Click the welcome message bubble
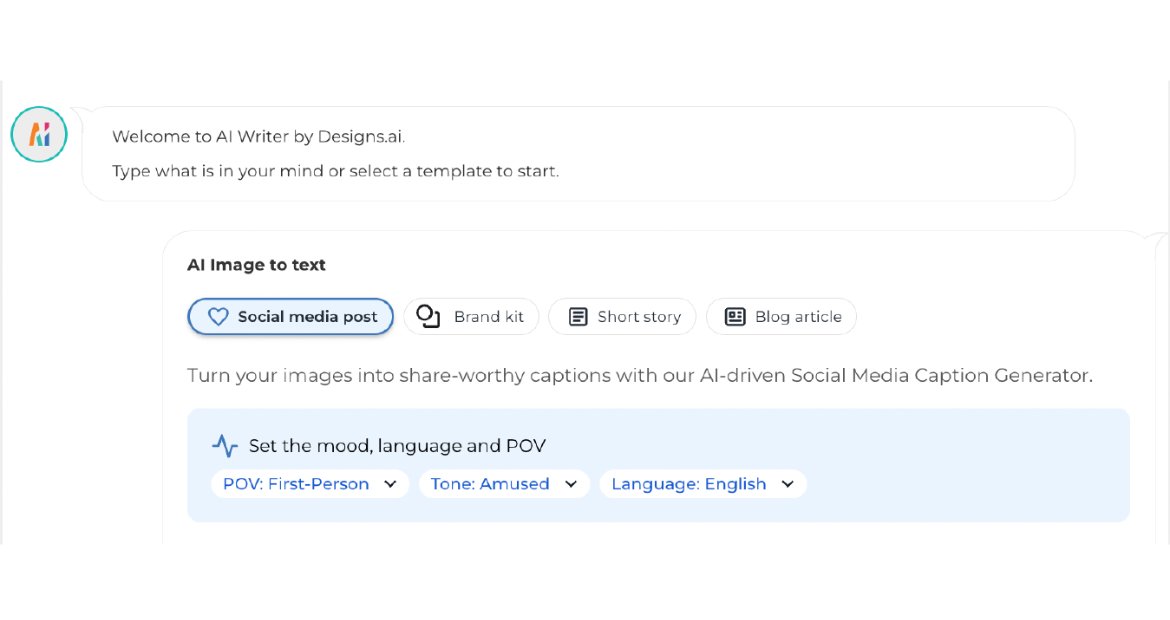Screen dimensions: 1170x620 580,152
